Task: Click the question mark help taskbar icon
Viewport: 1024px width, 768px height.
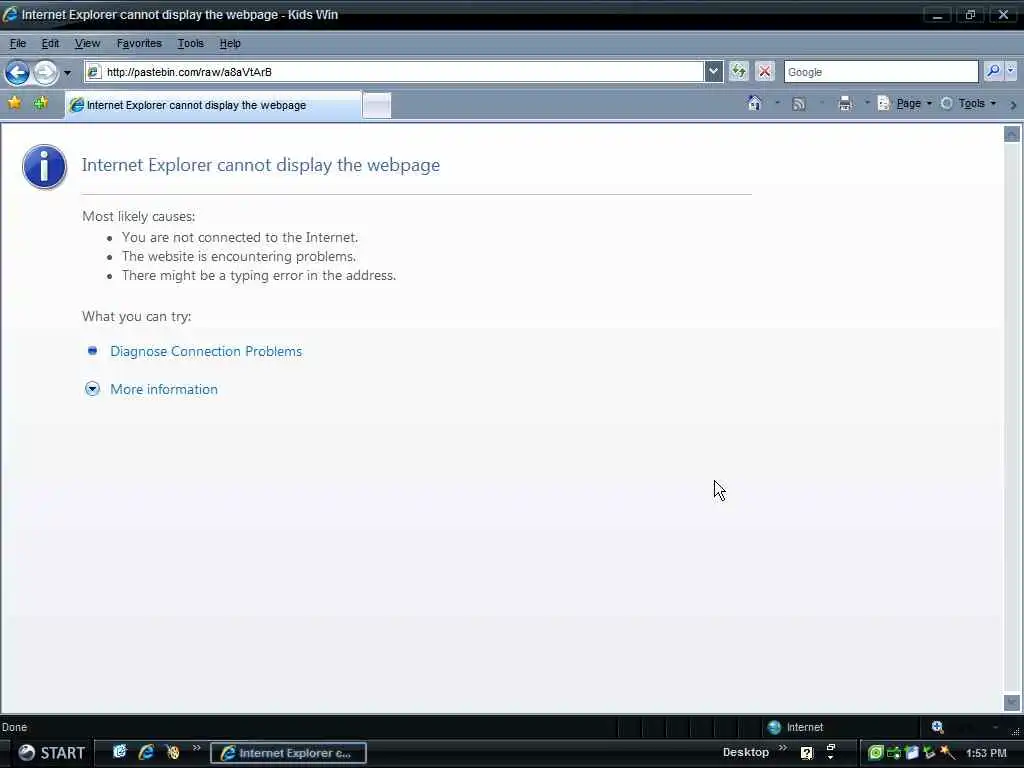Action: 807,753
